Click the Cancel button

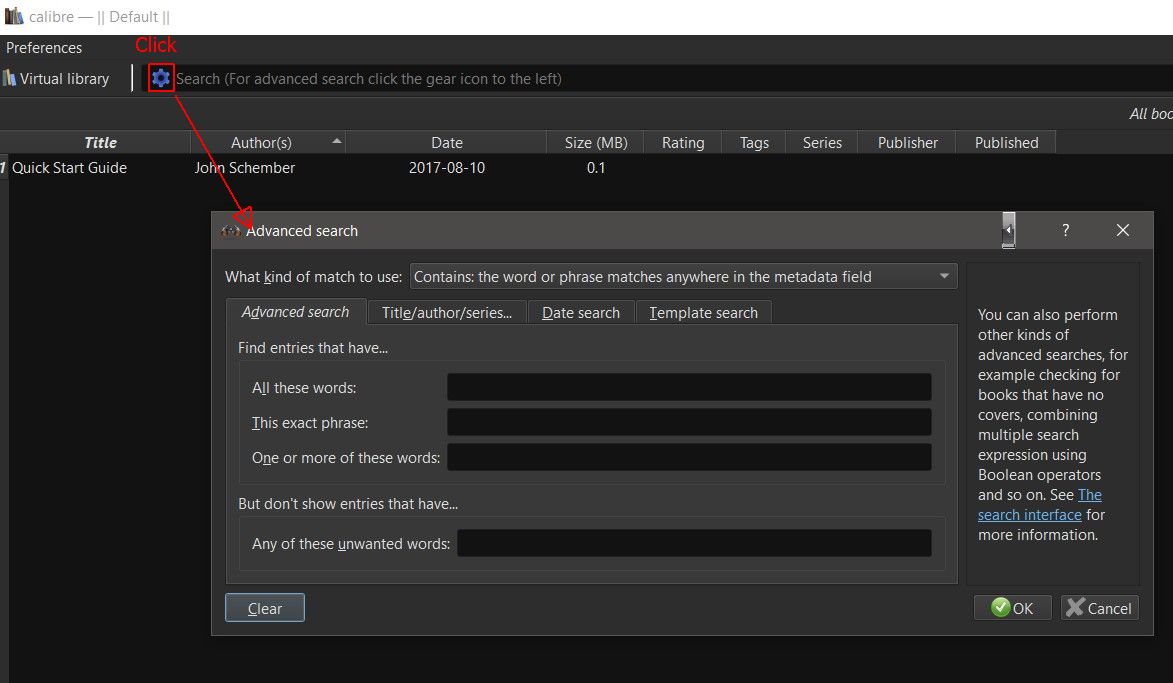click(1100, 607)
